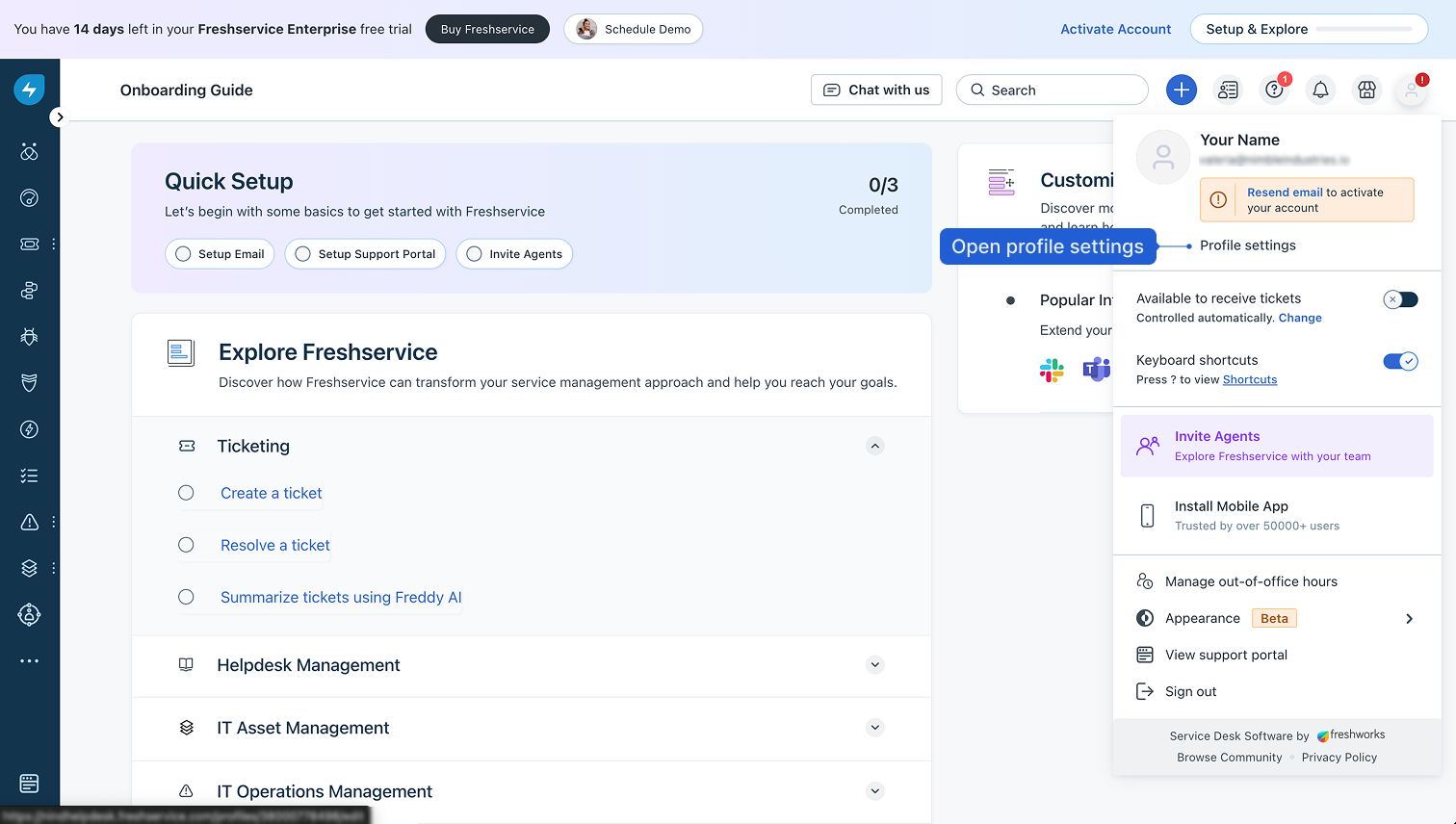
Task: Open the shield icon in the sidebar
Action: coord(29,383)
